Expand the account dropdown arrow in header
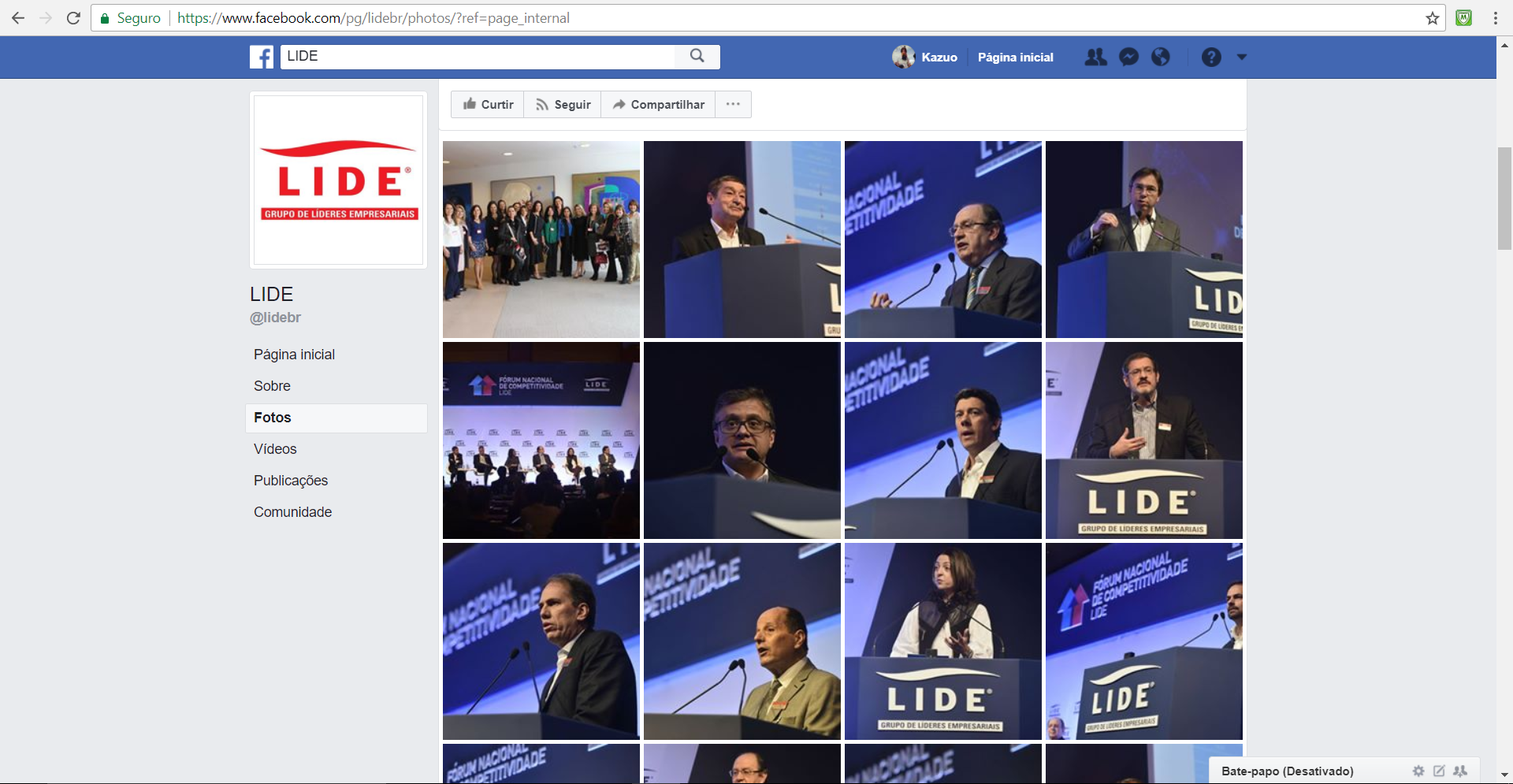This screenshot has width=1513, height=784. 1242,57
